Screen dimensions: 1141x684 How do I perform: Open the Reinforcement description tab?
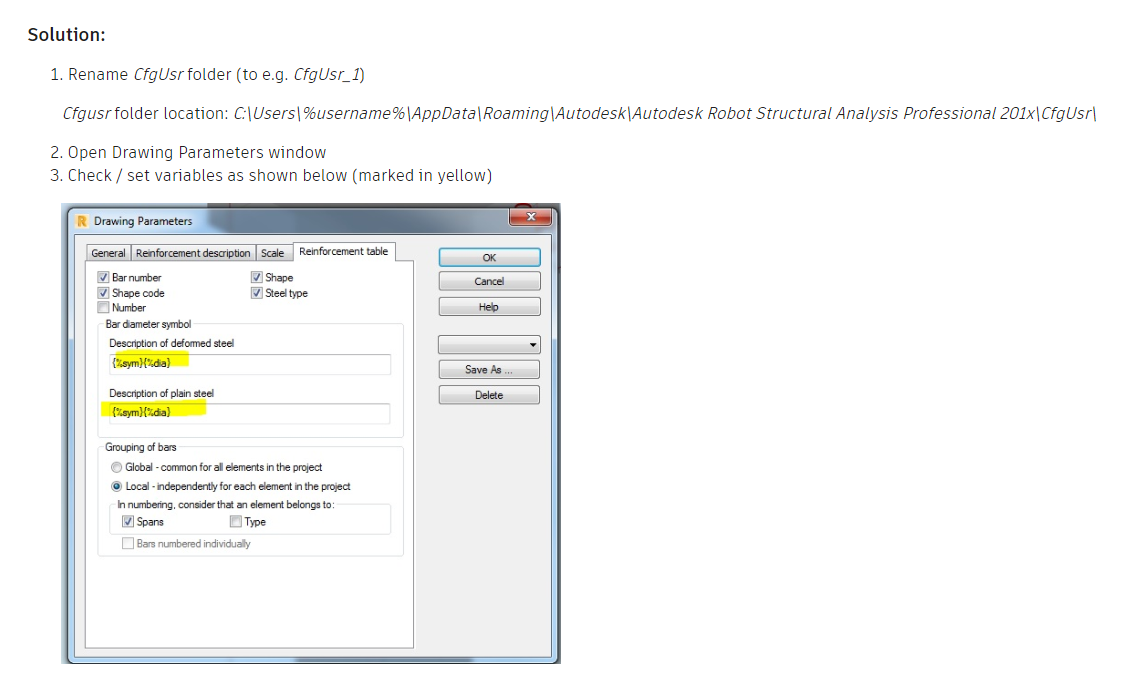[193, 253]
